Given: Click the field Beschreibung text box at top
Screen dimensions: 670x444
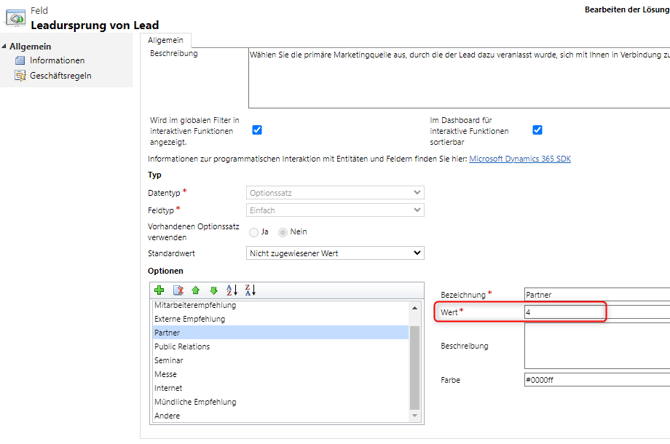Looking at the screenshot, I should click(459, 78).
